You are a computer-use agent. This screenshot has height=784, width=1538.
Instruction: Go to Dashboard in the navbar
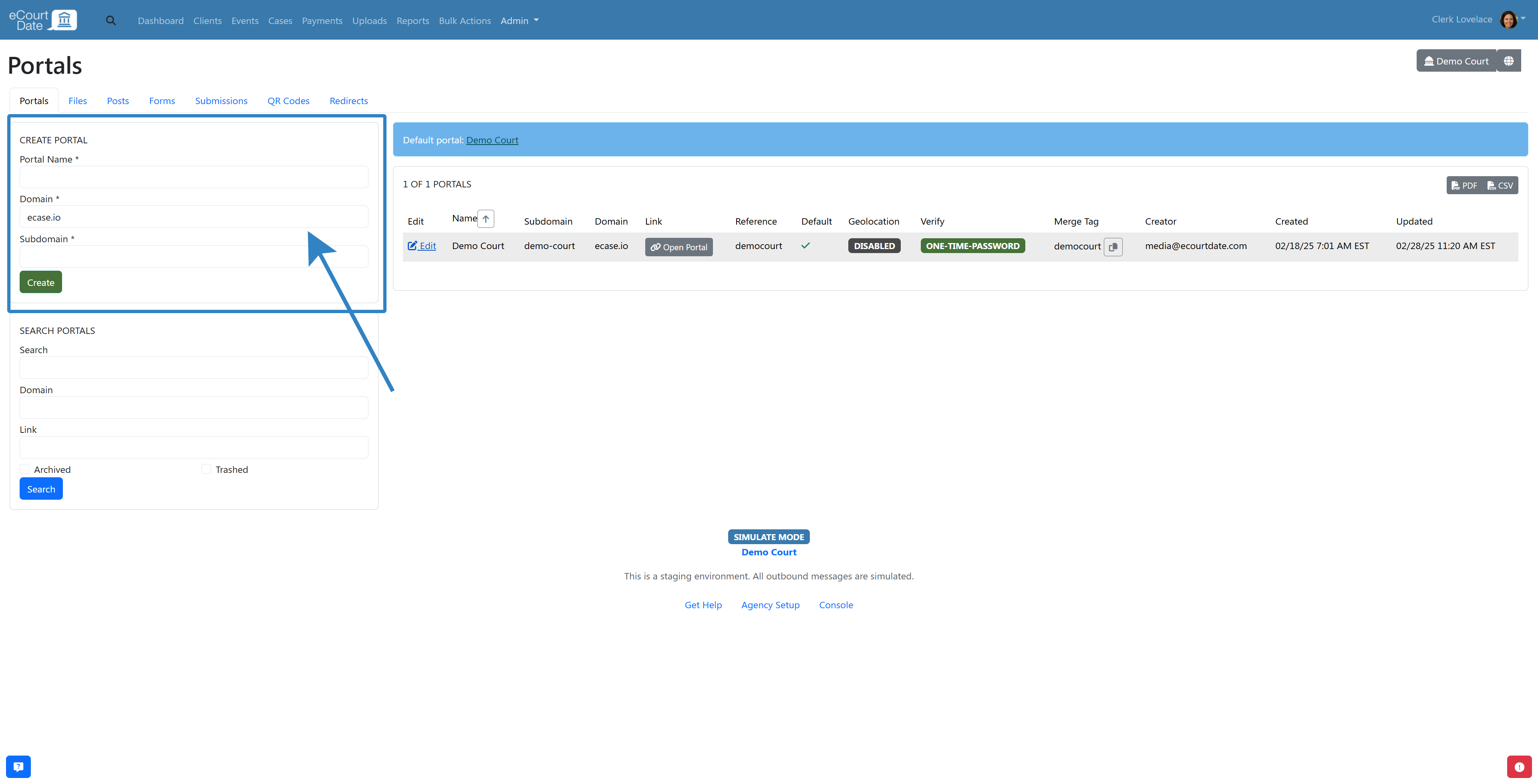point(161,20)
